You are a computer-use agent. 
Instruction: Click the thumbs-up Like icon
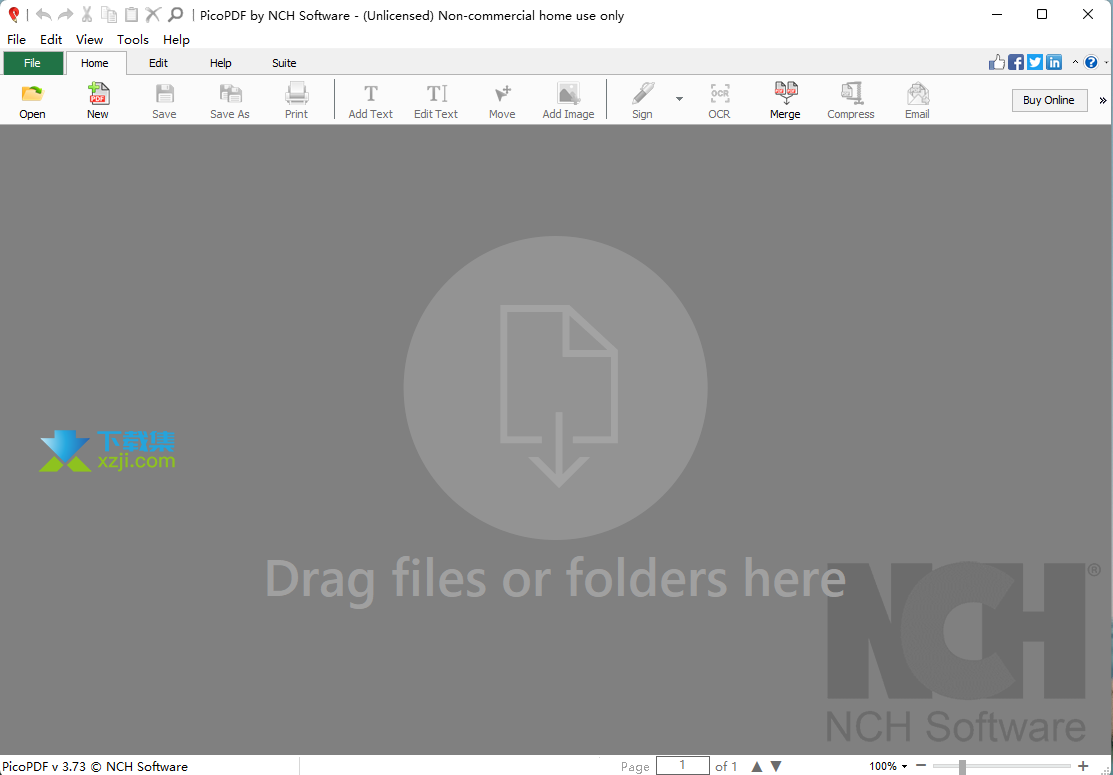pos(997,62)
